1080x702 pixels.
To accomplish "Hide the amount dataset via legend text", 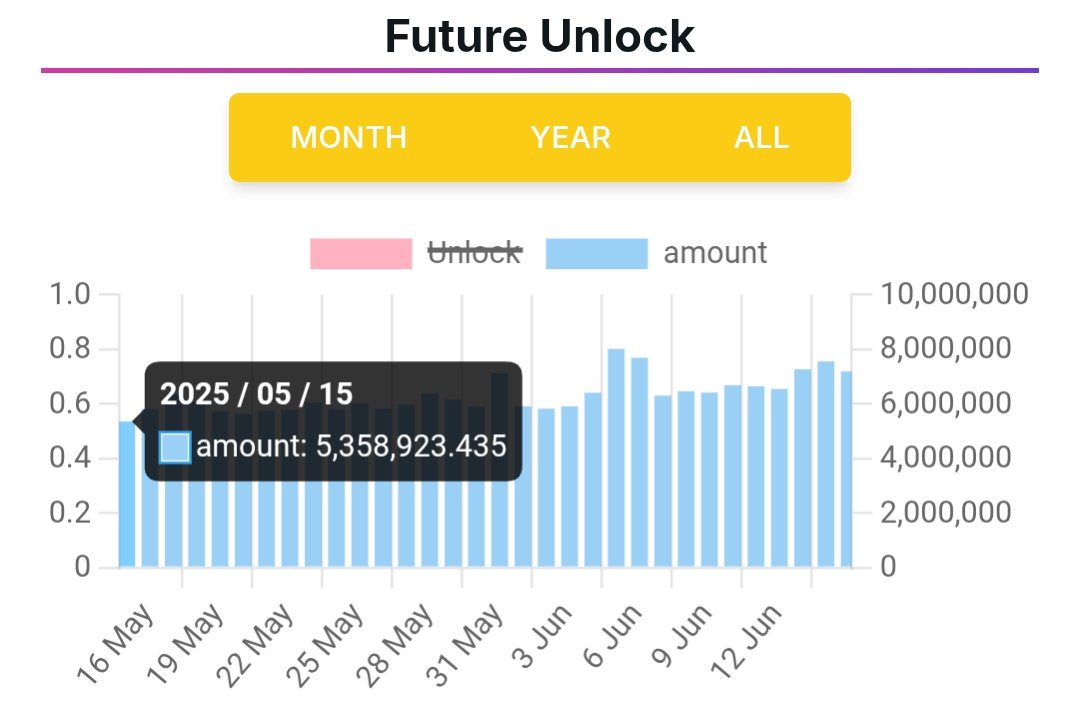I will pyautogui.click(x=715, y=253).
